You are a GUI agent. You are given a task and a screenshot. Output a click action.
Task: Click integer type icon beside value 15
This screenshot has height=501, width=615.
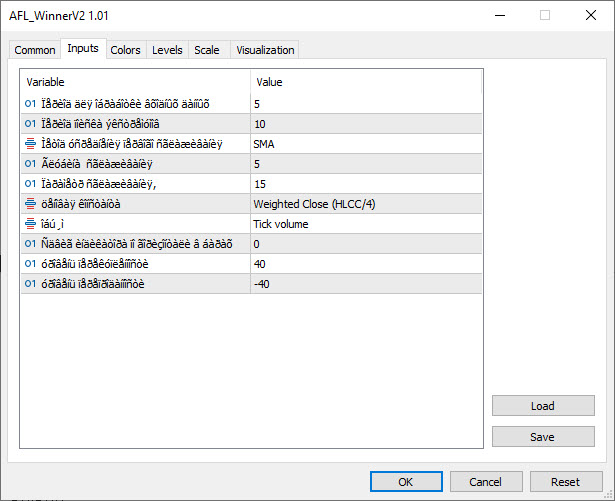click(x=30, y=184)
